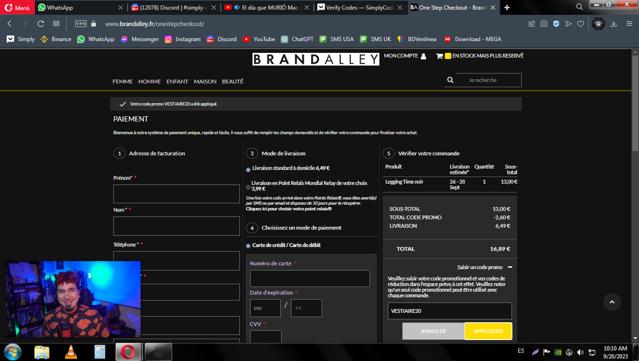639x361 pixels.
Task: Open the SMS UK bookmark
Action: pos(375,39)
